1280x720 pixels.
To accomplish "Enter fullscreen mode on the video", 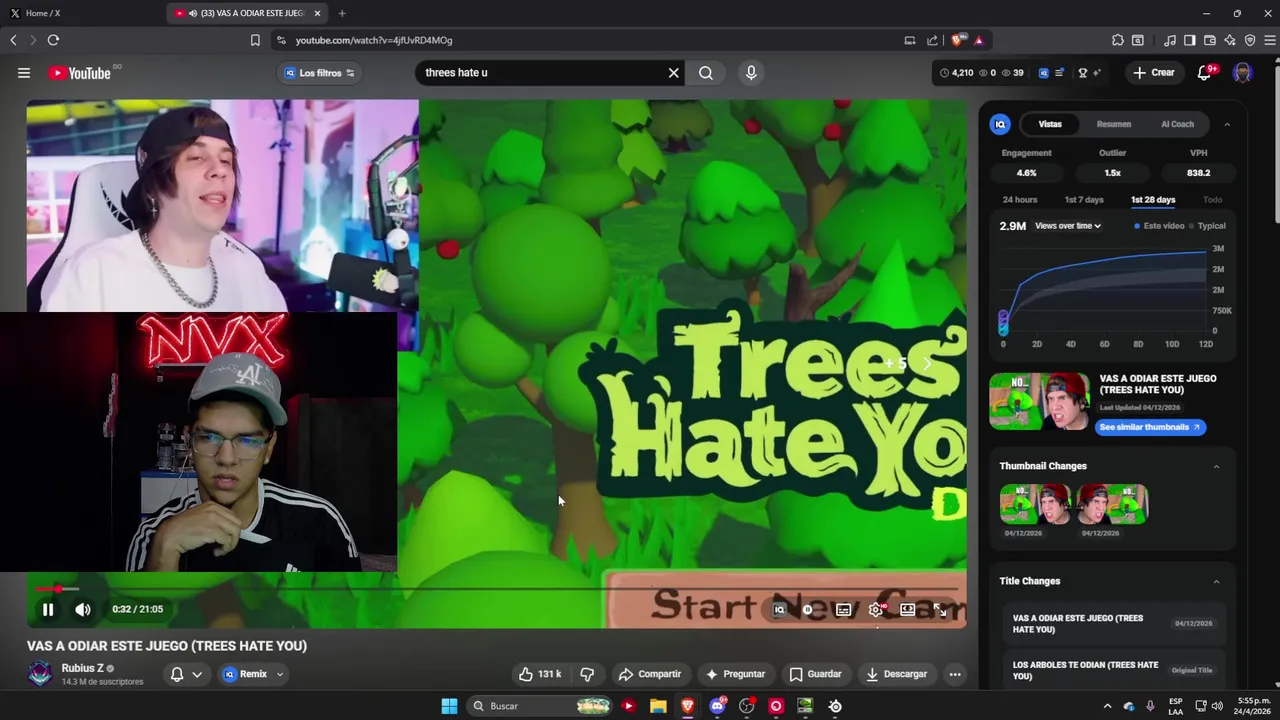I will tap(939, 610).
